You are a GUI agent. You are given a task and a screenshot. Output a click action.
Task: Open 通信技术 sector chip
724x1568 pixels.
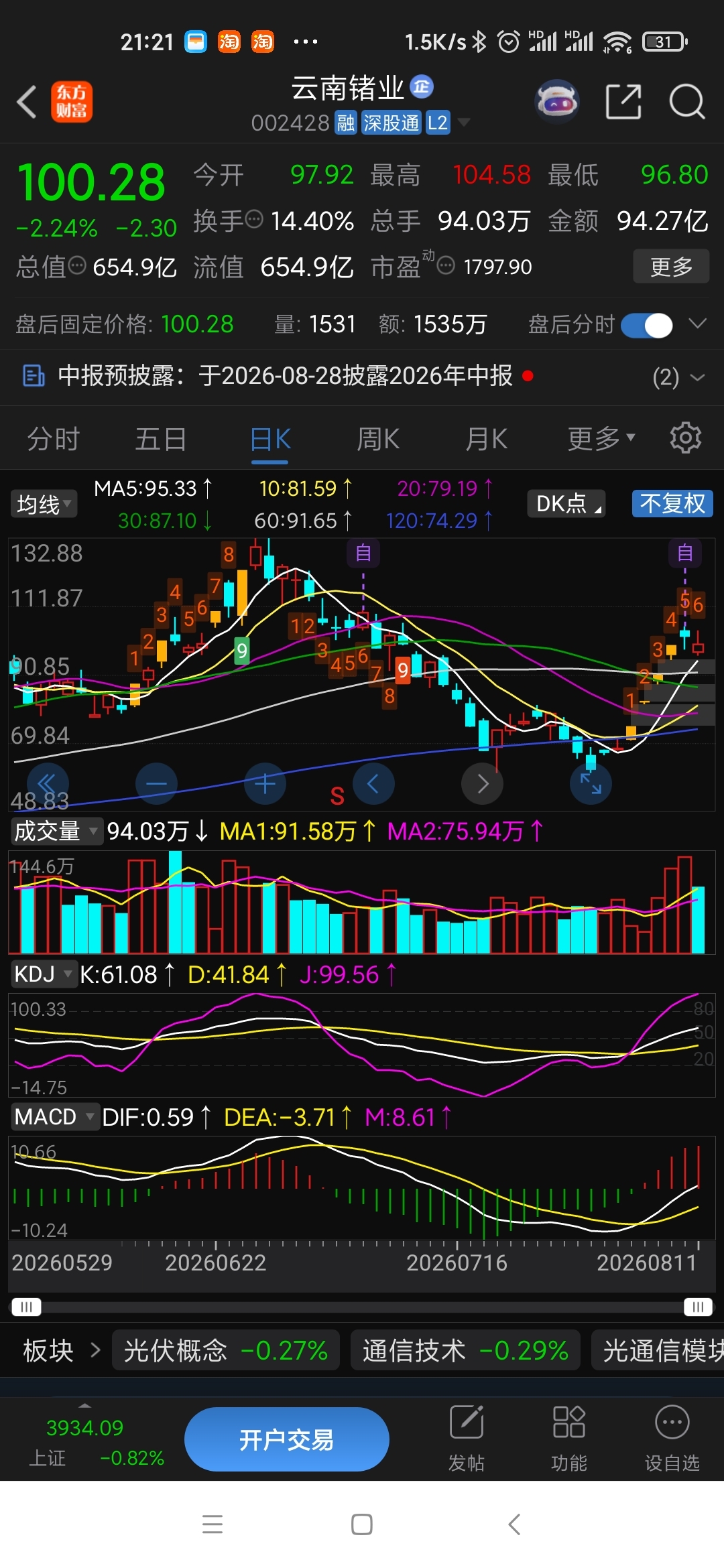(465, 1350)
